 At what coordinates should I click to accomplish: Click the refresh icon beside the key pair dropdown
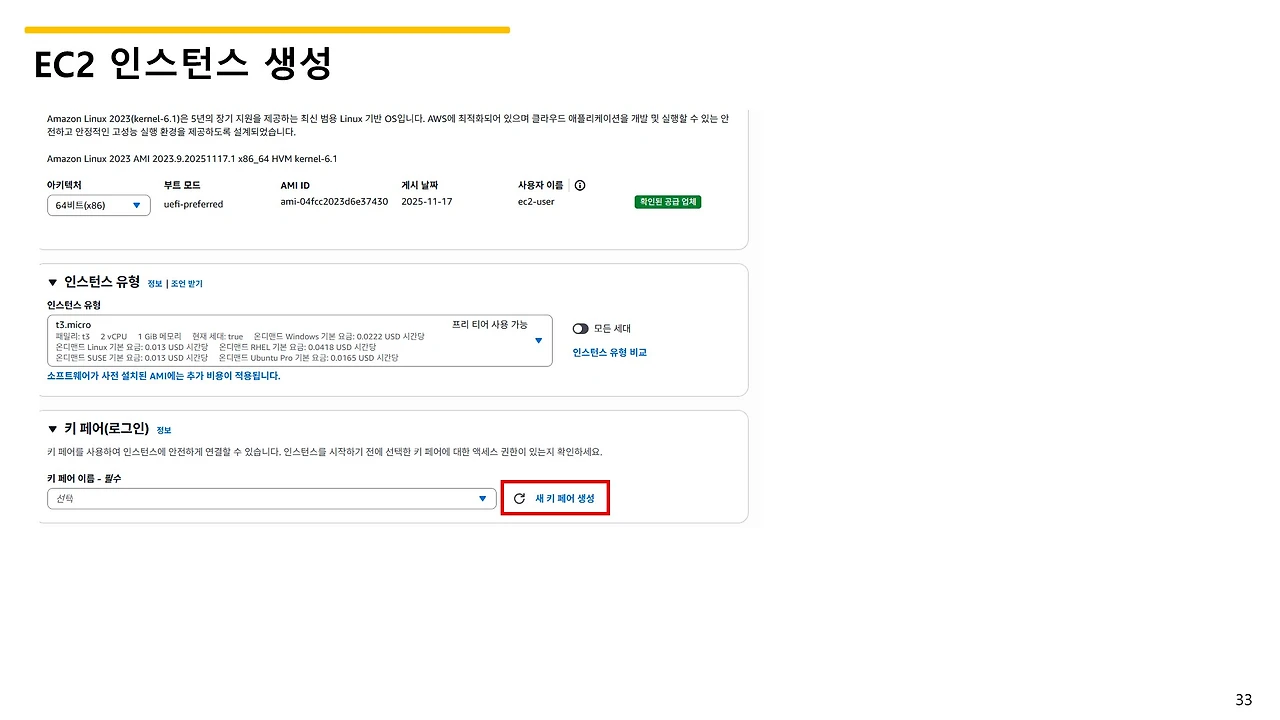pyautogui.click(x=519, y=498)
